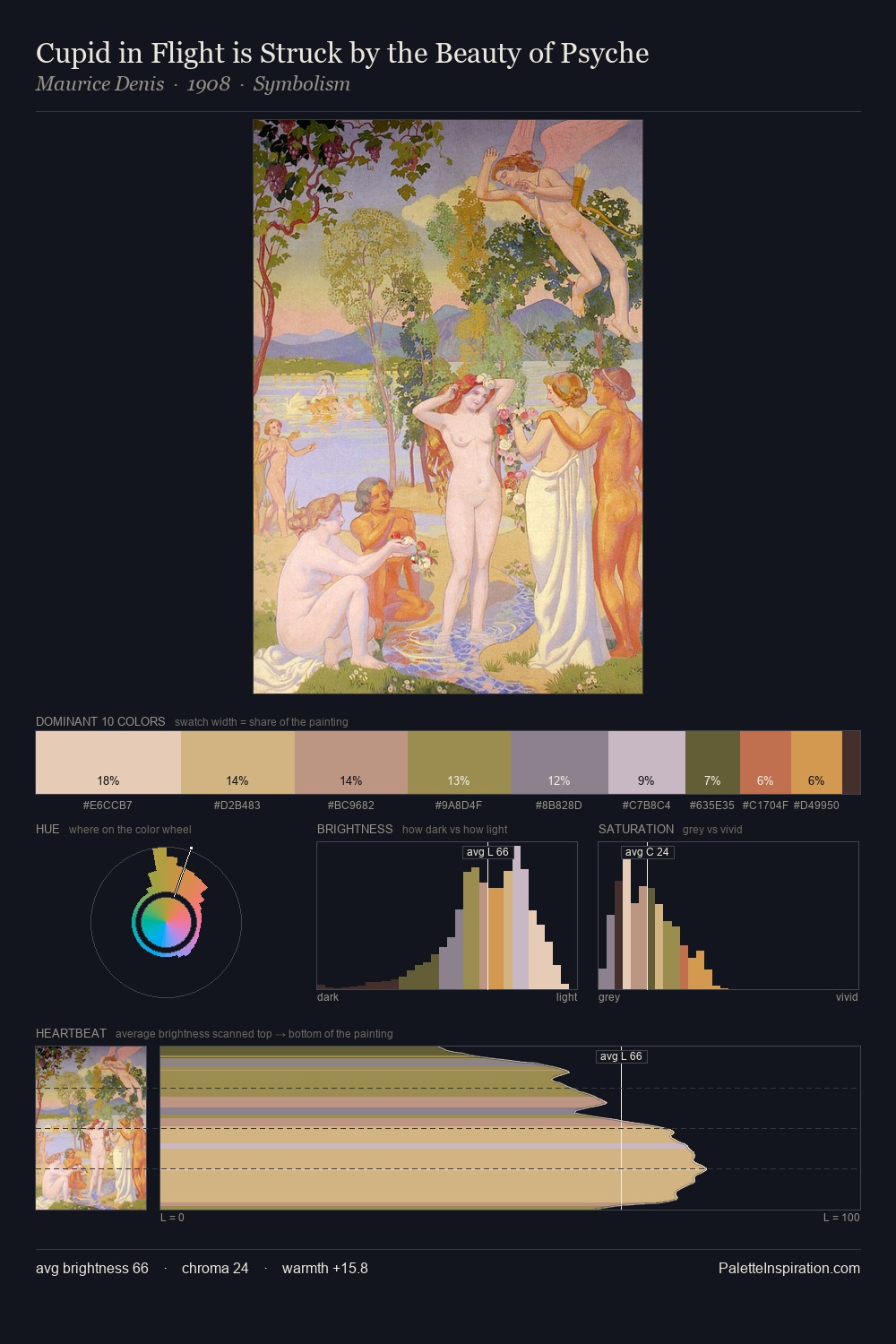Image resolution: width=896 pixels, height=1344 pixels.
Task: Pick the light lilac 9% color swatch
Action: [x=647, y=762]
